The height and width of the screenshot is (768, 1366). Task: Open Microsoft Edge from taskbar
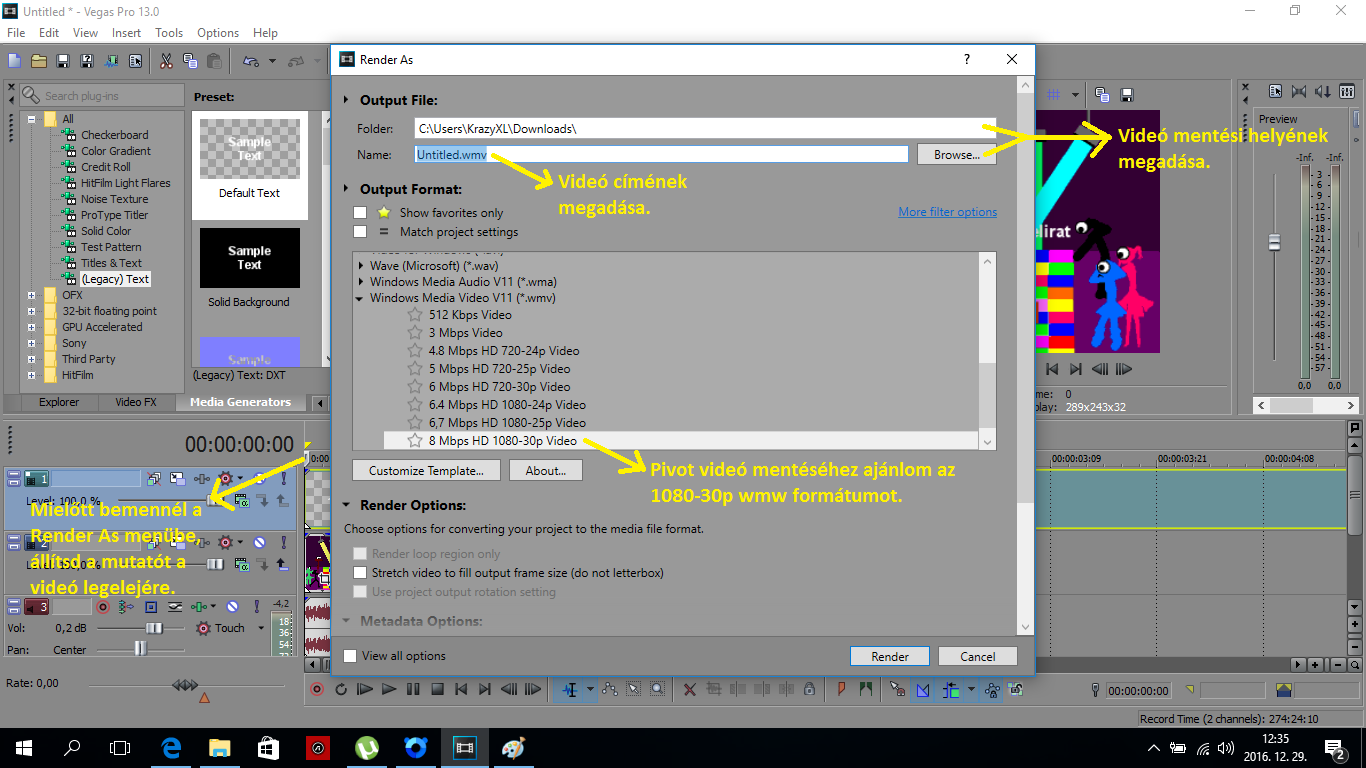click(171, 748)
